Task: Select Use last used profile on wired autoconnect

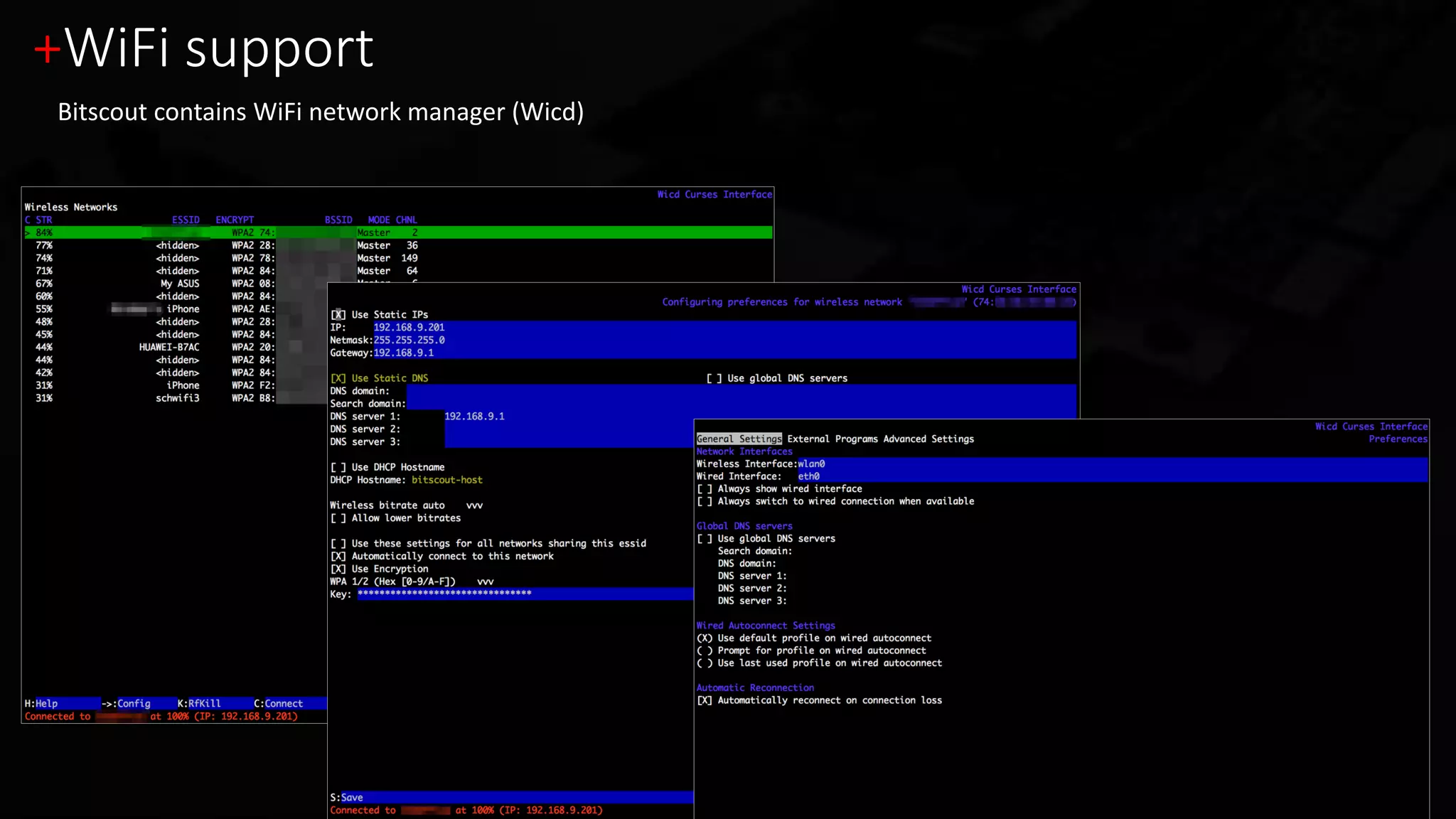Action: point(704,663)
